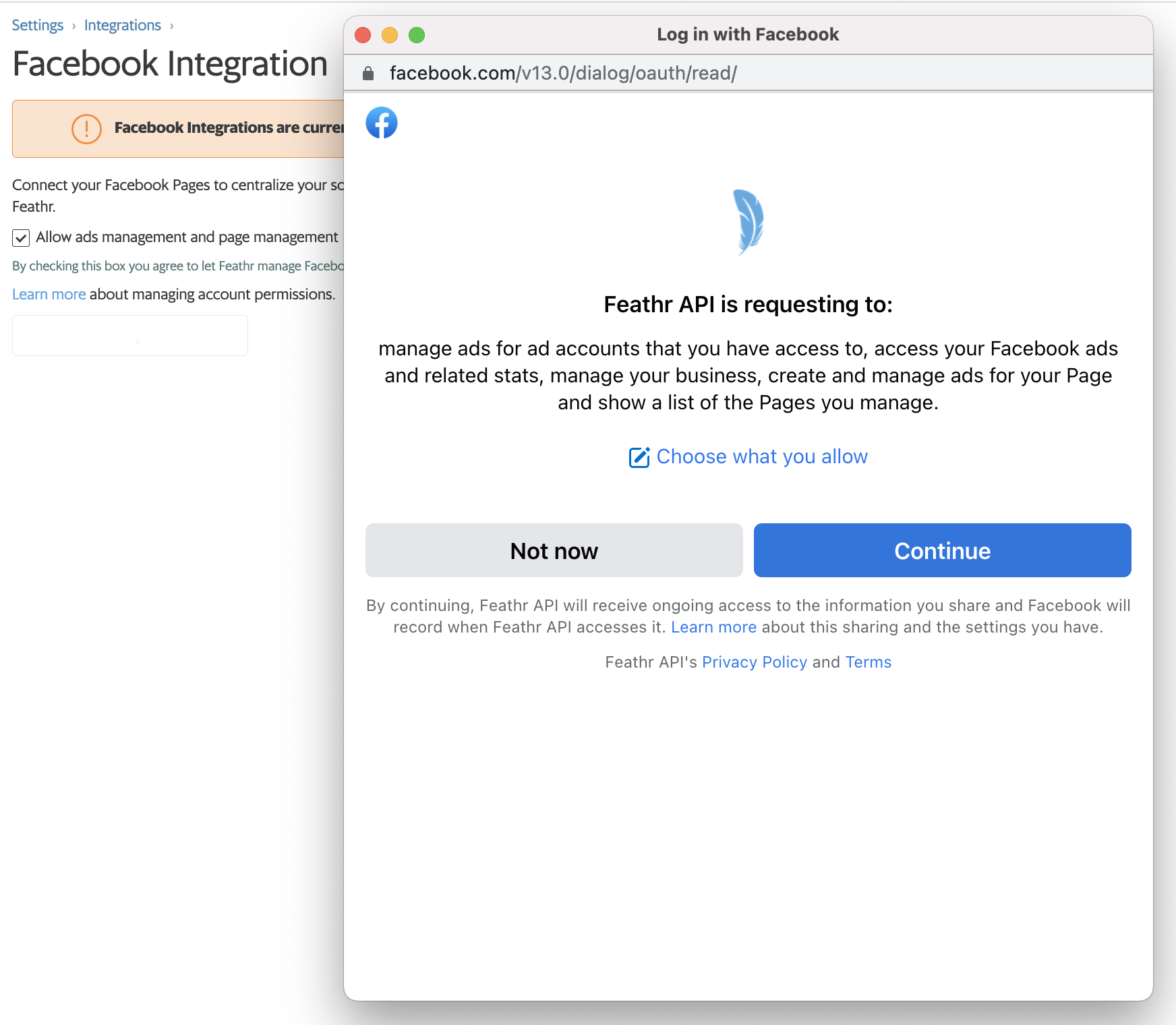Decline with the Not now button
1176x1025 pixels.
tap(554, 550)
